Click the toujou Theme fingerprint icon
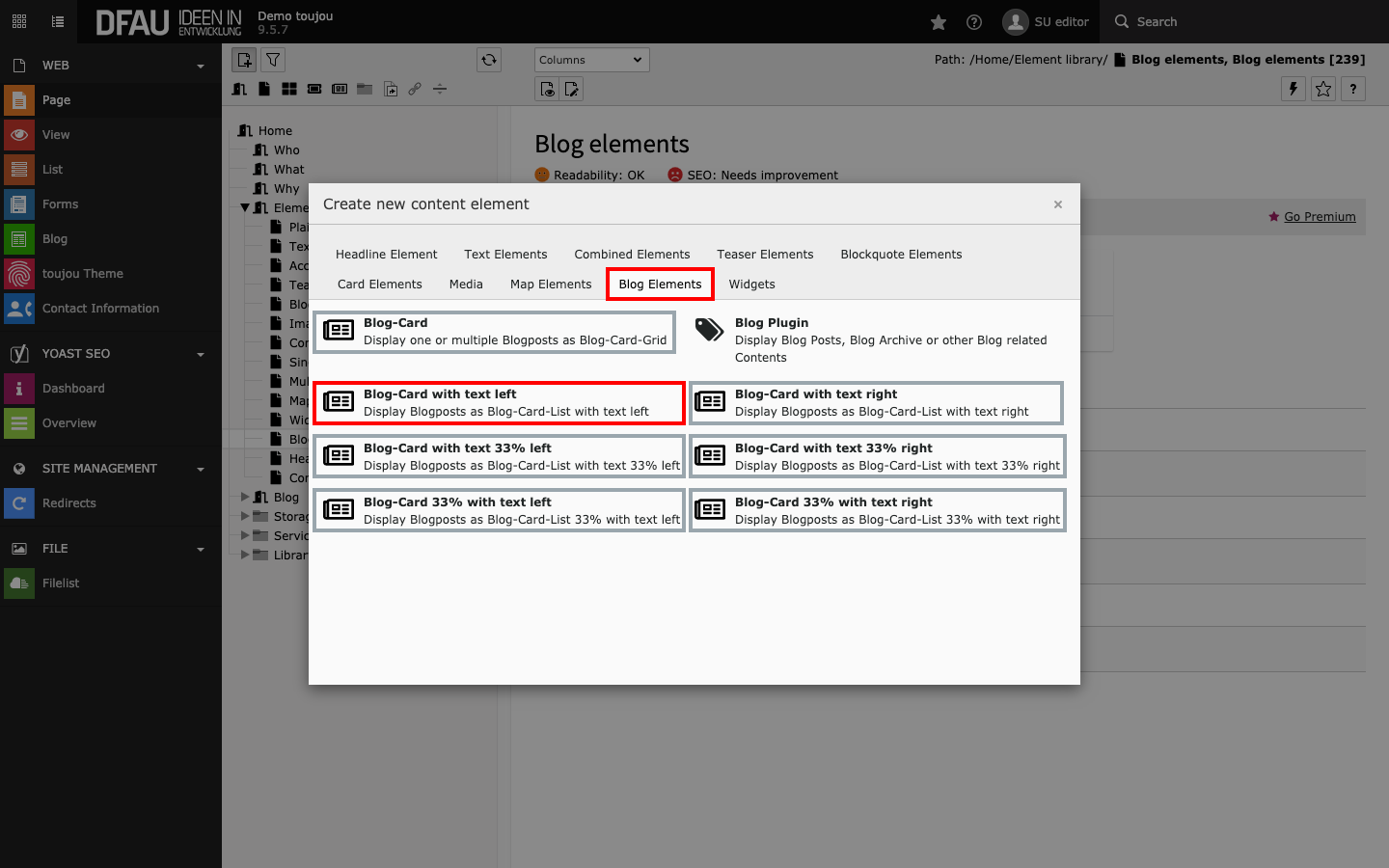 19,274
